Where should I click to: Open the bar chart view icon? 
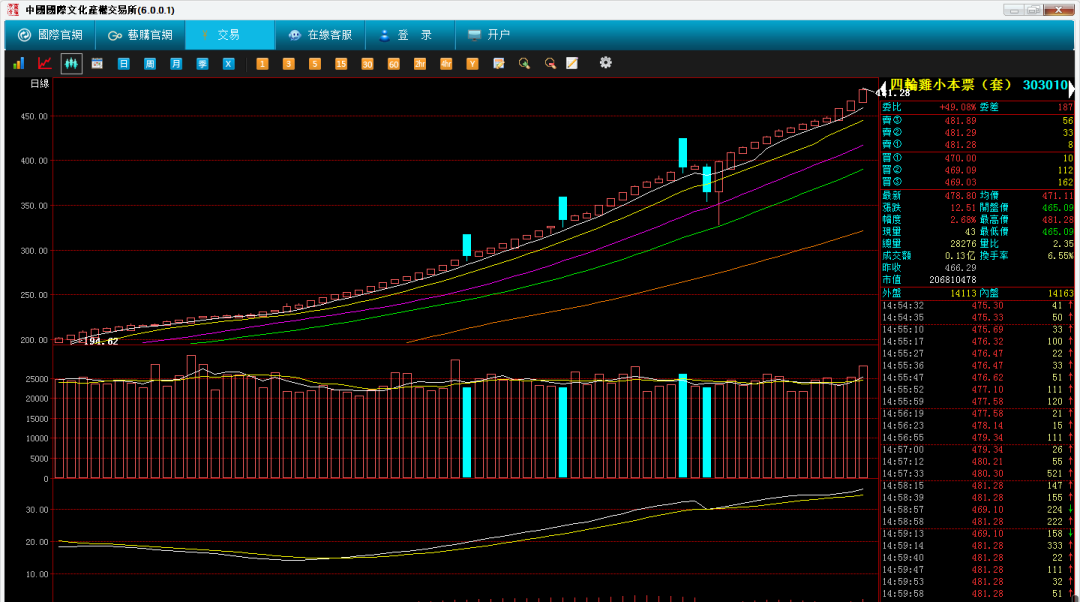pyautogui.click(x=19, y=63)
